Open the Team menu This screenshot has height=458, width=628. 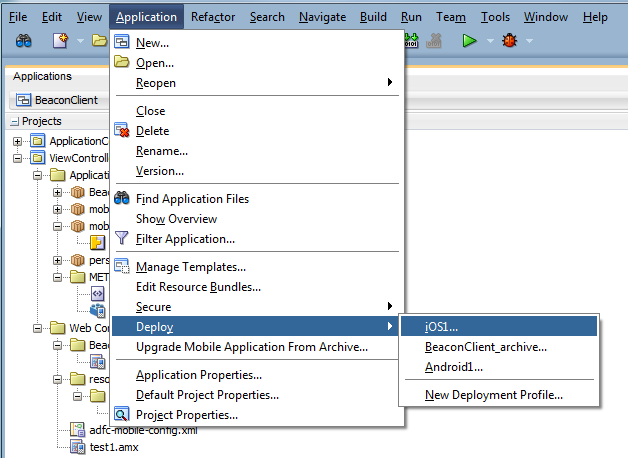click(x=451, y=17)
